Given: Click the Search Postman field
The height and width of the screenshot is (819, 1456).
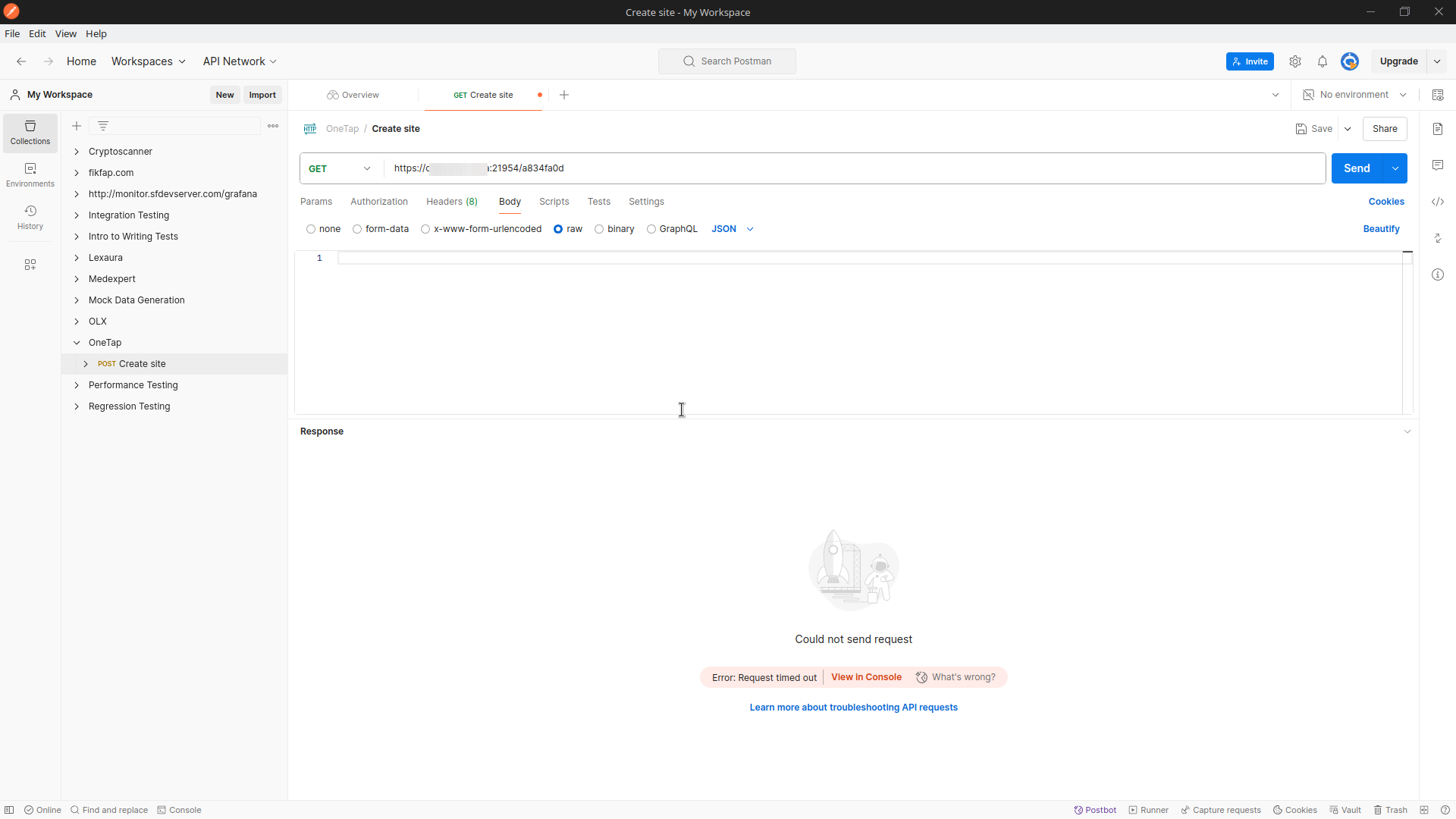Looking at the screenshot, I should [727, 61].
